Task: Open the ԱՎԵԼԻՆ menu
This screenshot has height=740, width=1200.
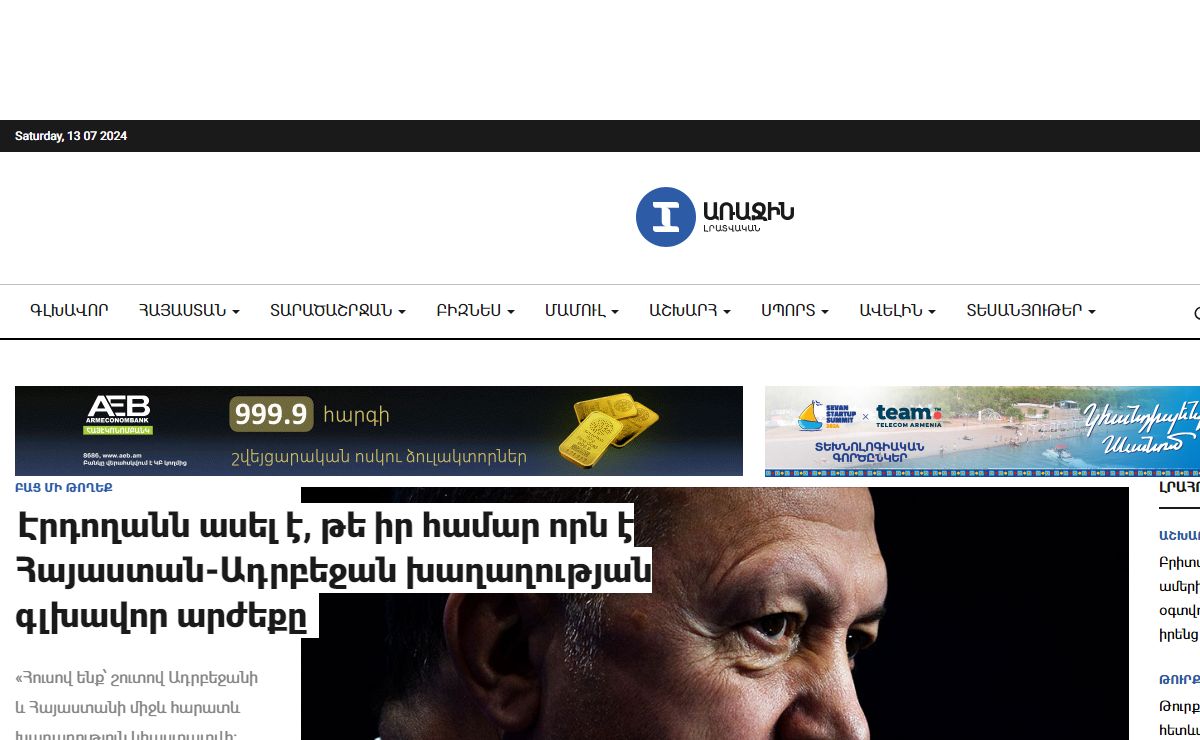Action: pyautogui.click(x=897, y=311)
